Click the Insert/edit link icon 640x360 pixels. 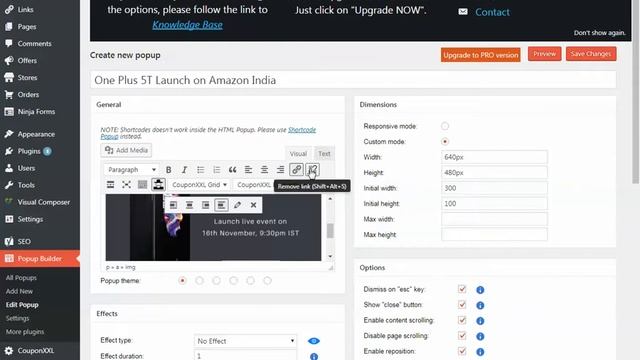(x=296, y=170)
